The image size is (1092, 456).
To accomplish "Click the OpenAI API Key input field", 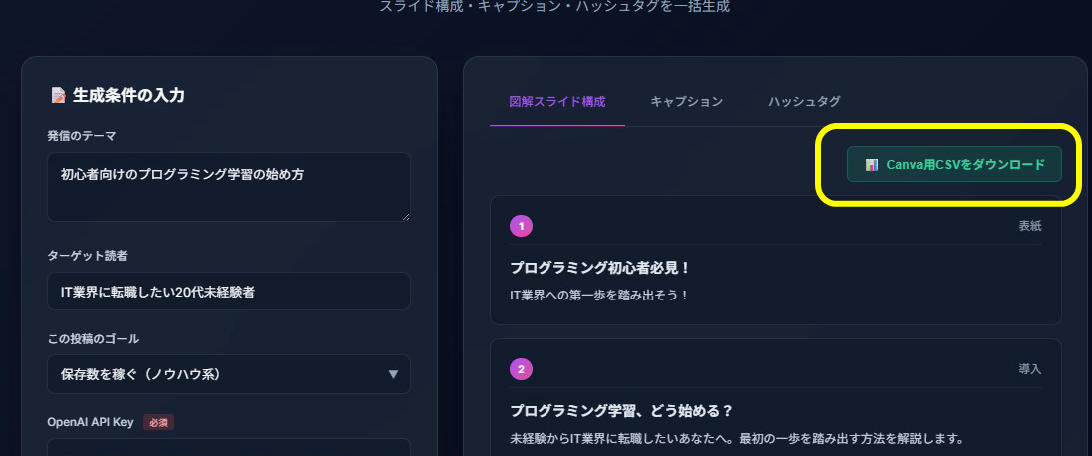I will point(229,447).
